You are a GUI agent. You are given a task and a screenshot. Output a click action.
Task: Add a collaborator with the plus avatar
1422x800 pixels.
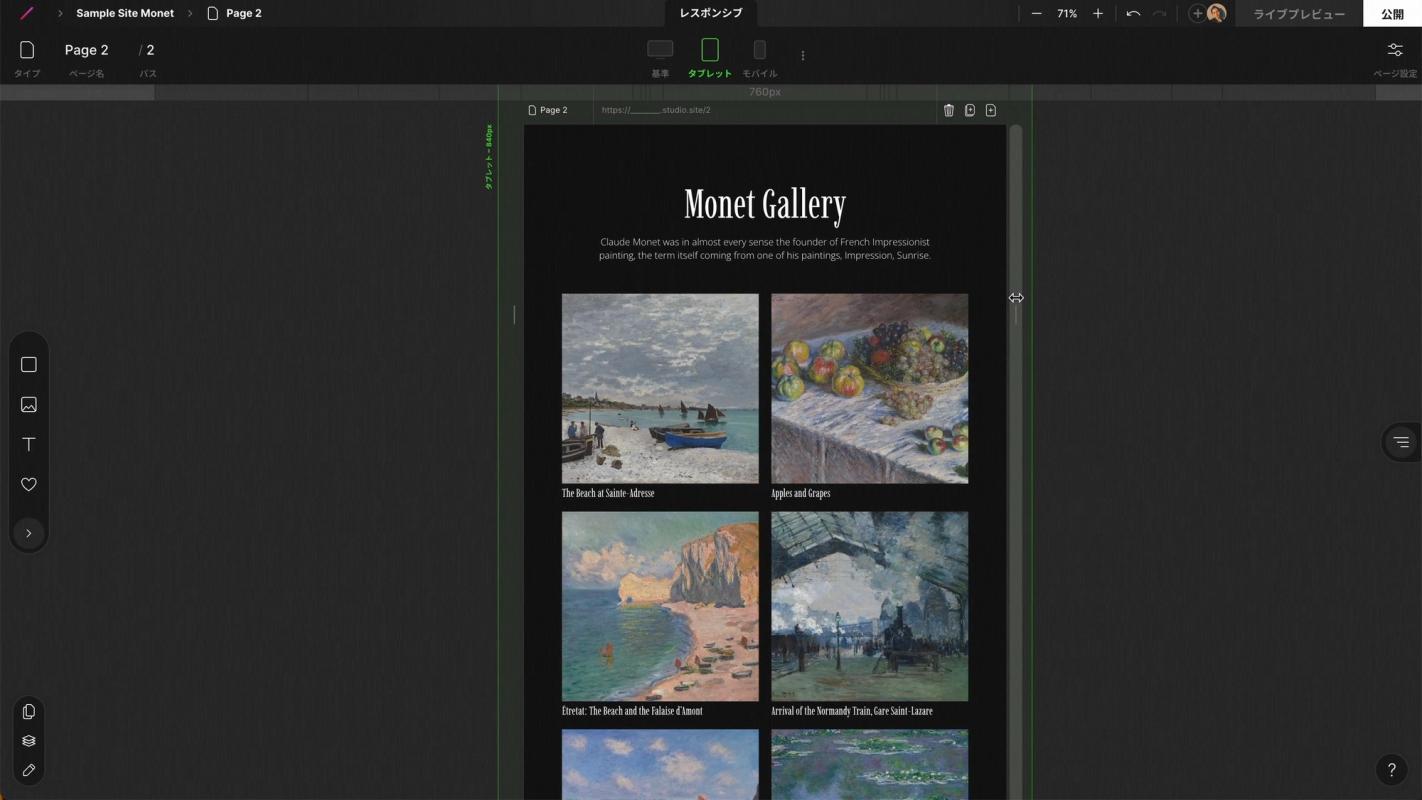click(1197, 13)
